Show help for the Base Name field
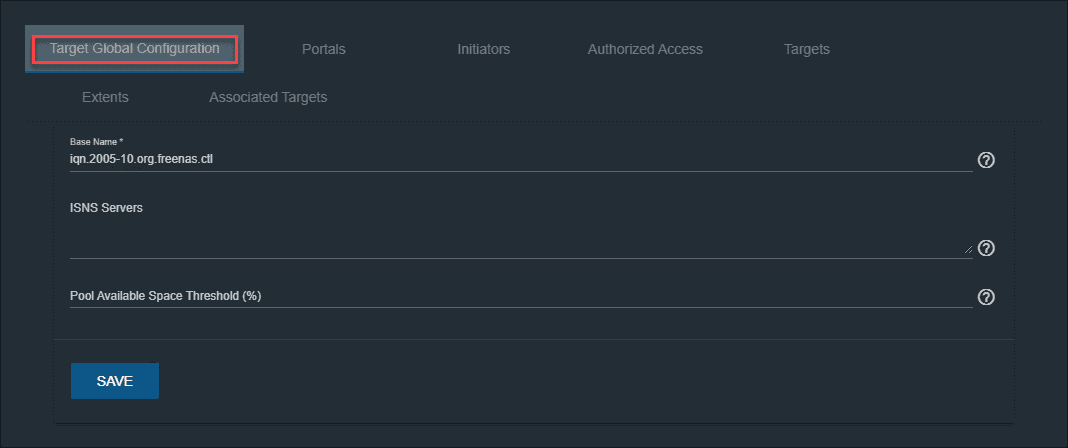The width and height of the screenshot is (1068, 448). (985, 160)
